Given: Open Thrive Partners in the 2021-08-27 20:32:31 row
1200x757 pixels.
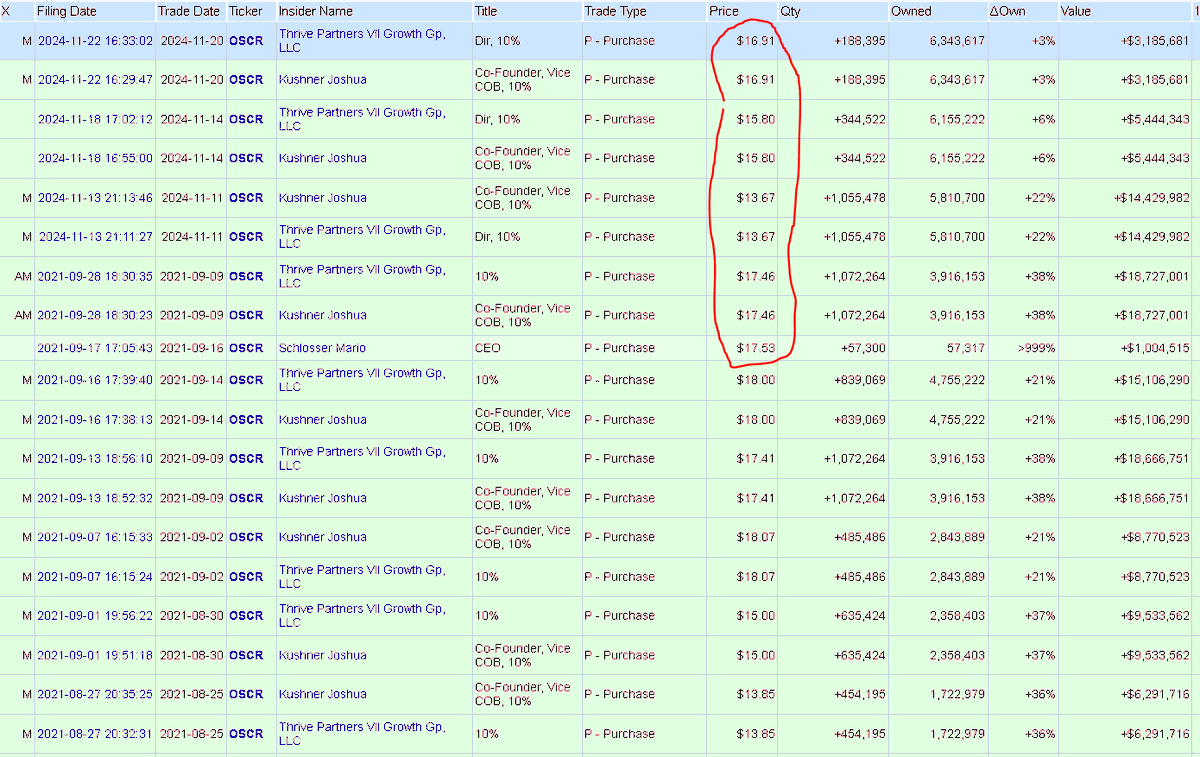Looking at the screenshot, I should [x=362, y=734].
